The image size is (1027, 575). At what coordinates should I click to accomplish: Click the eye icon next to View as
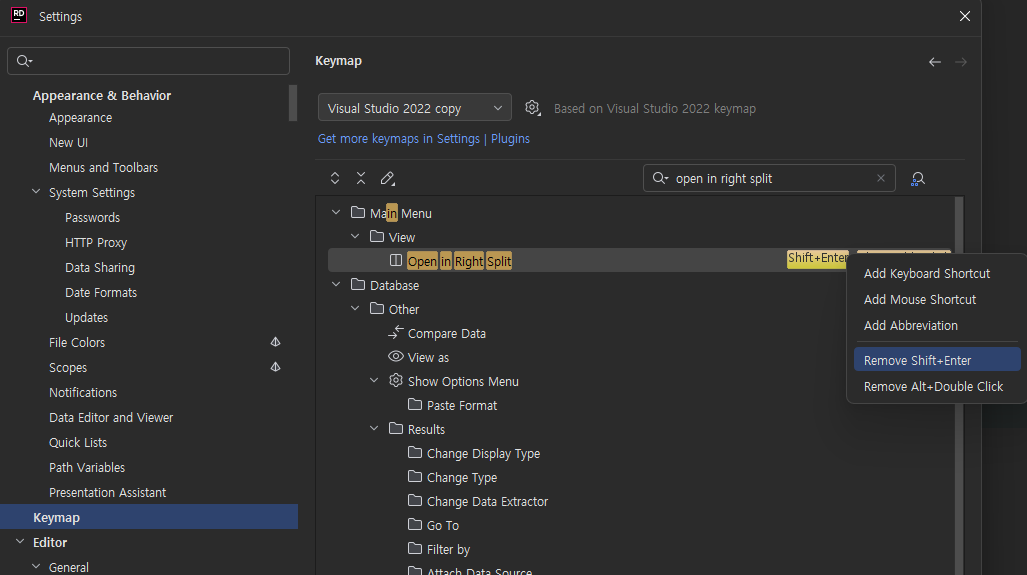(396, 356)
